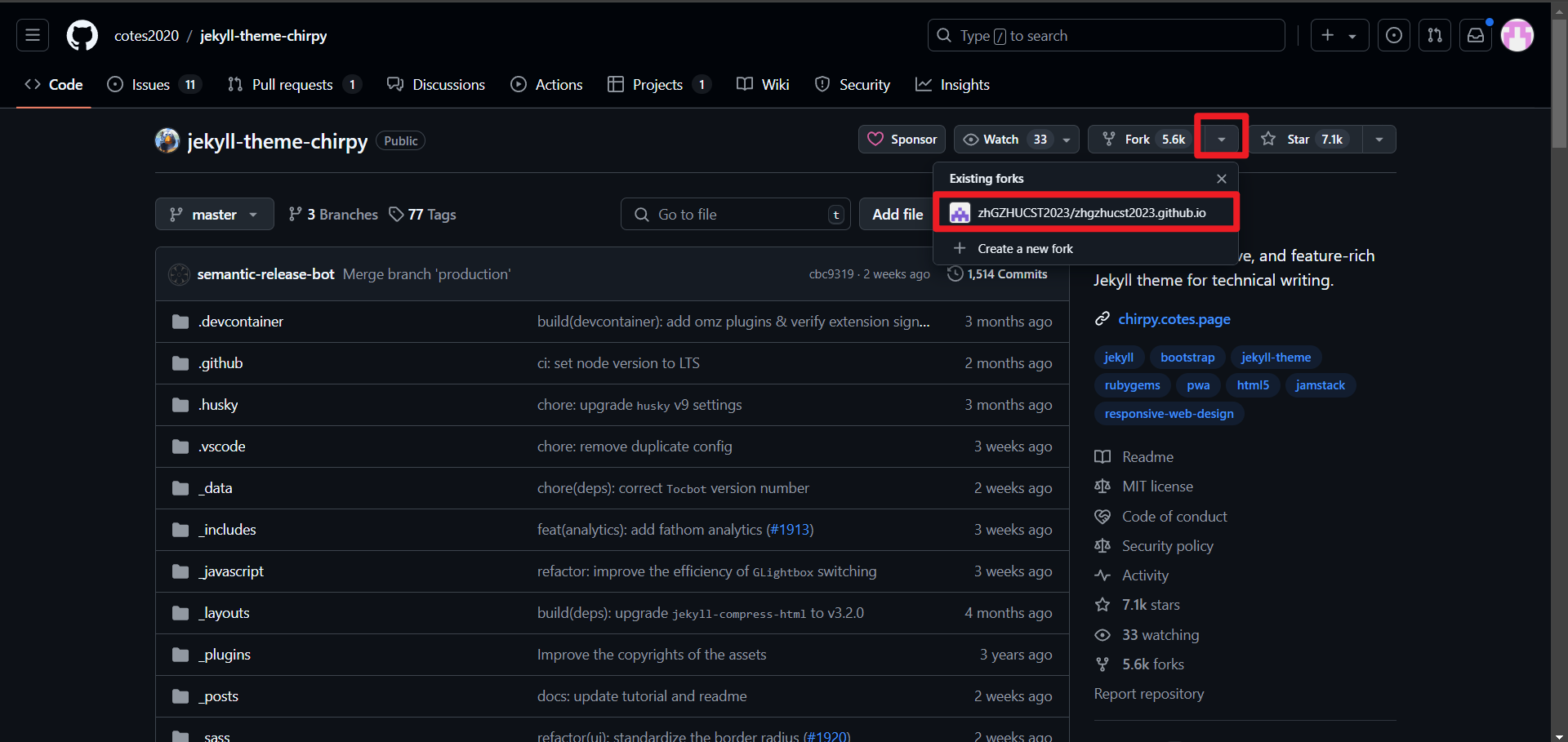This screenshot has height=742, width=1568.
Task: Open pull request #1913 link
Action: point(790,530)
